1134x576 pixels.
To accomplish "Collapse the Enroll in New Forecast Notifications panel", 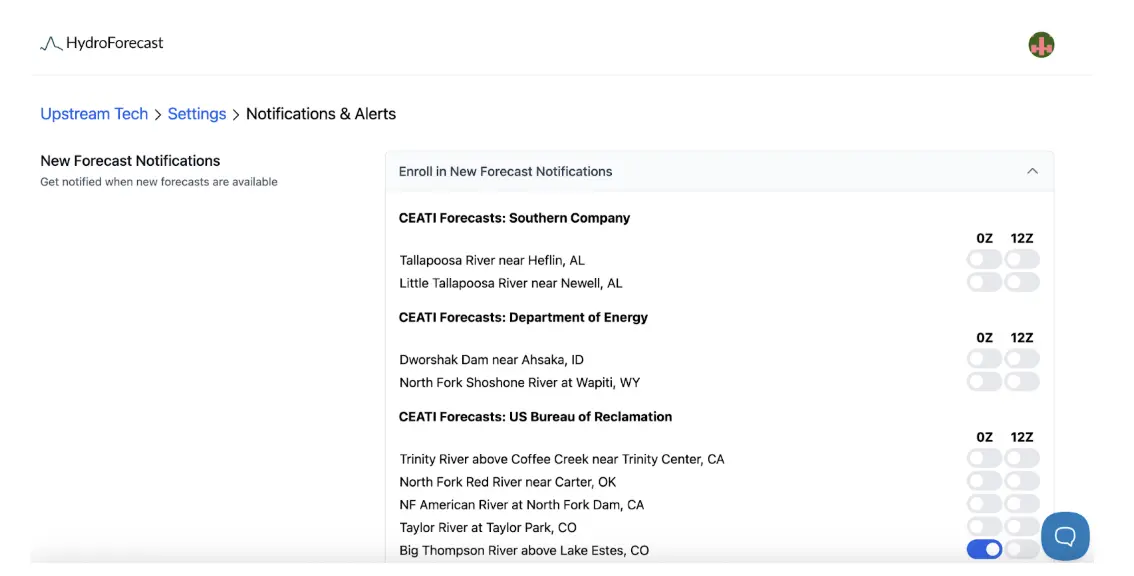I will tap(1032, 171).
